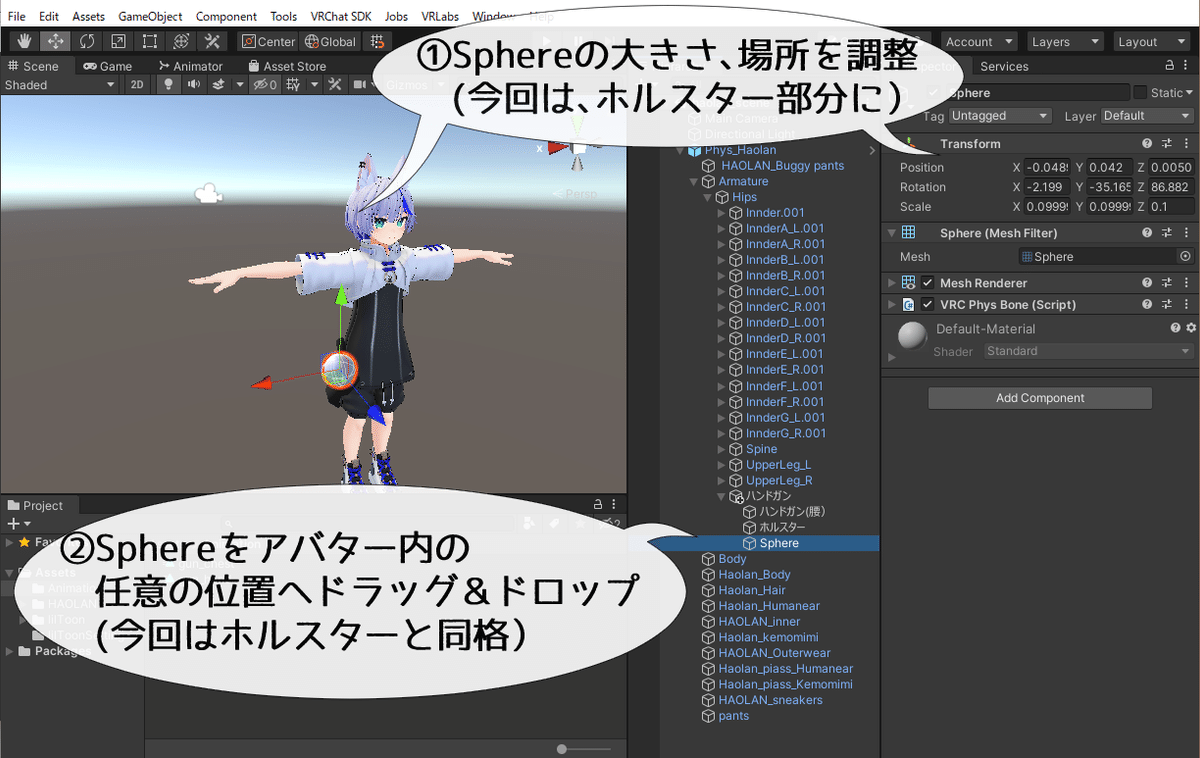Open Mesh Filter more options menu
Viewport: 1200px width, 758px height.
click(x=1187, y=233)
